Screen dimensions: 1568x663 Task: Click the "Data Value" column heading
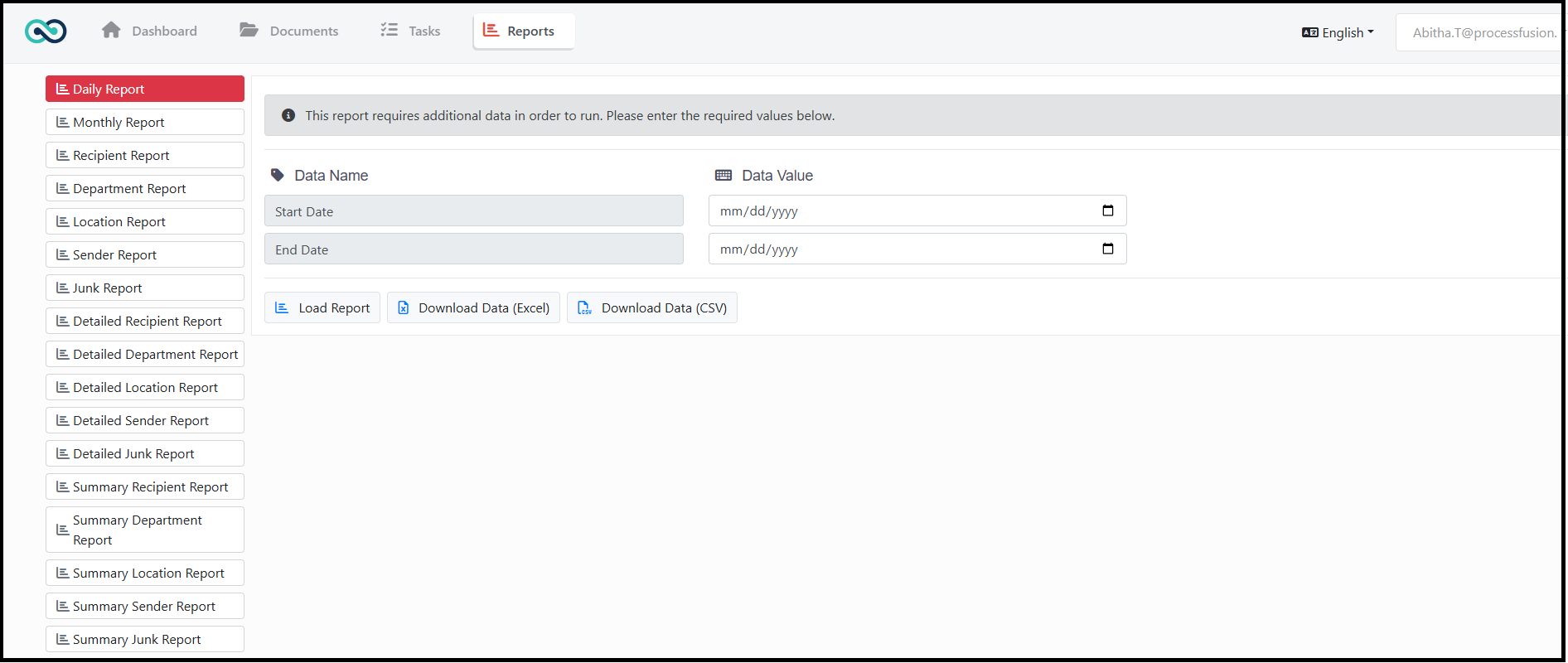coord(777,175)
